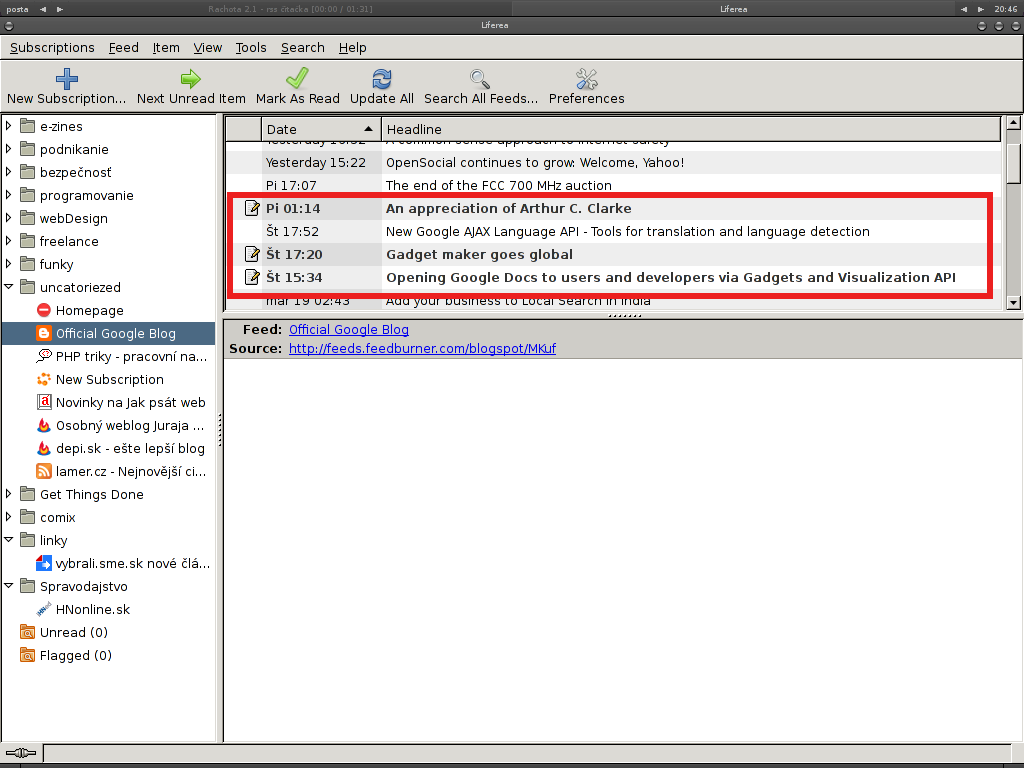Screen dimensions: 1024x768
Task: Click the Liferea entry in the top panel
Action: pos(733,9)
